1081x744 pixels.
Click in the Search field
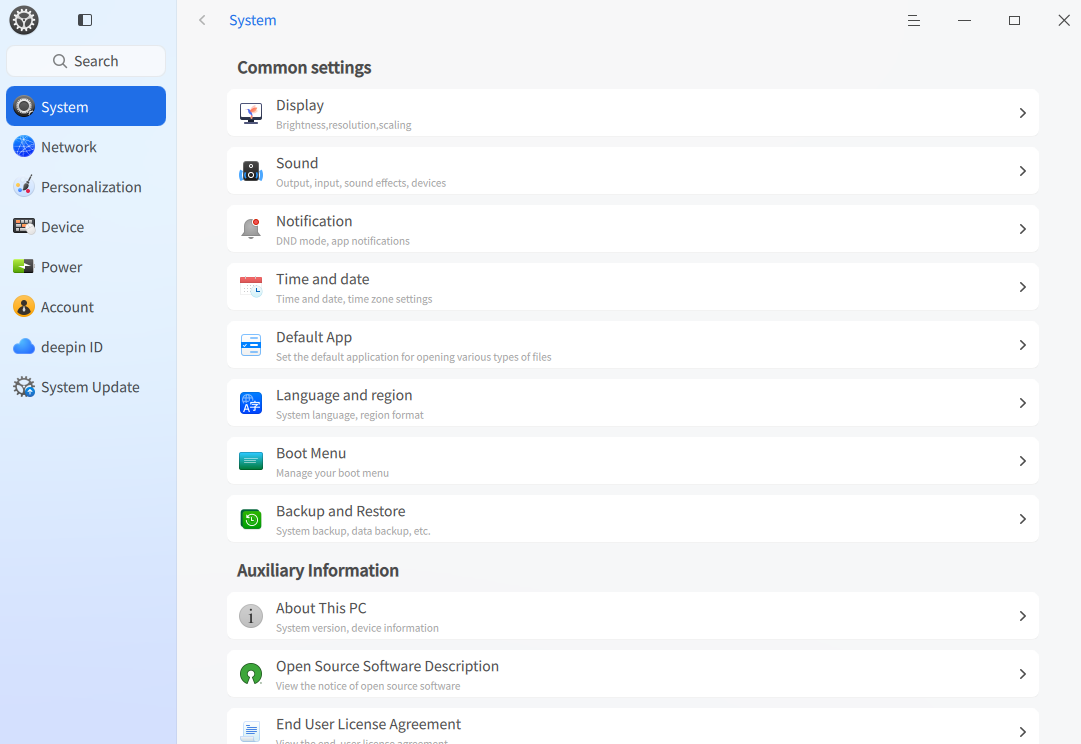86,61
